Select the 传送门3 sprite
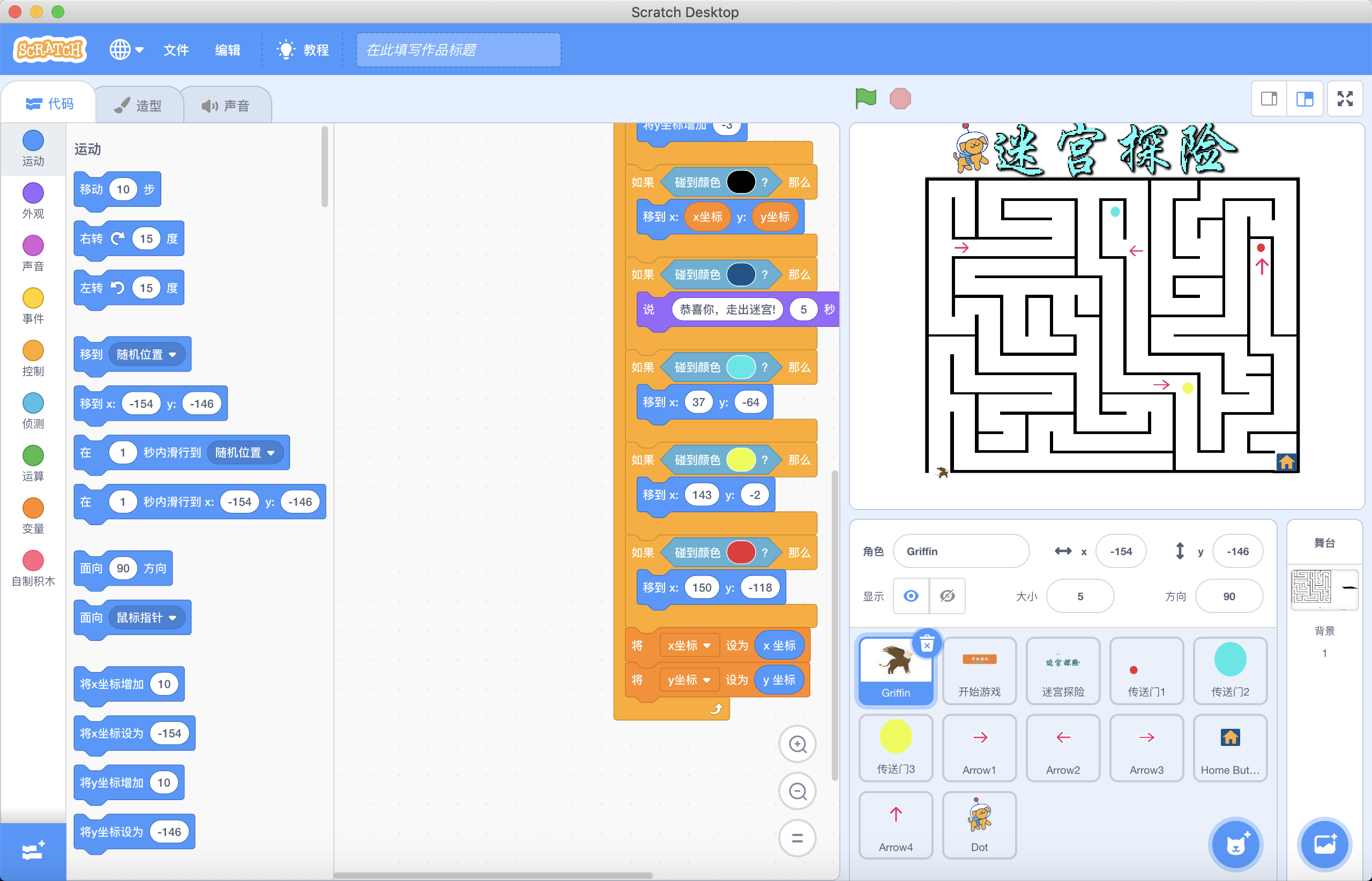 [x=896, y=748]
